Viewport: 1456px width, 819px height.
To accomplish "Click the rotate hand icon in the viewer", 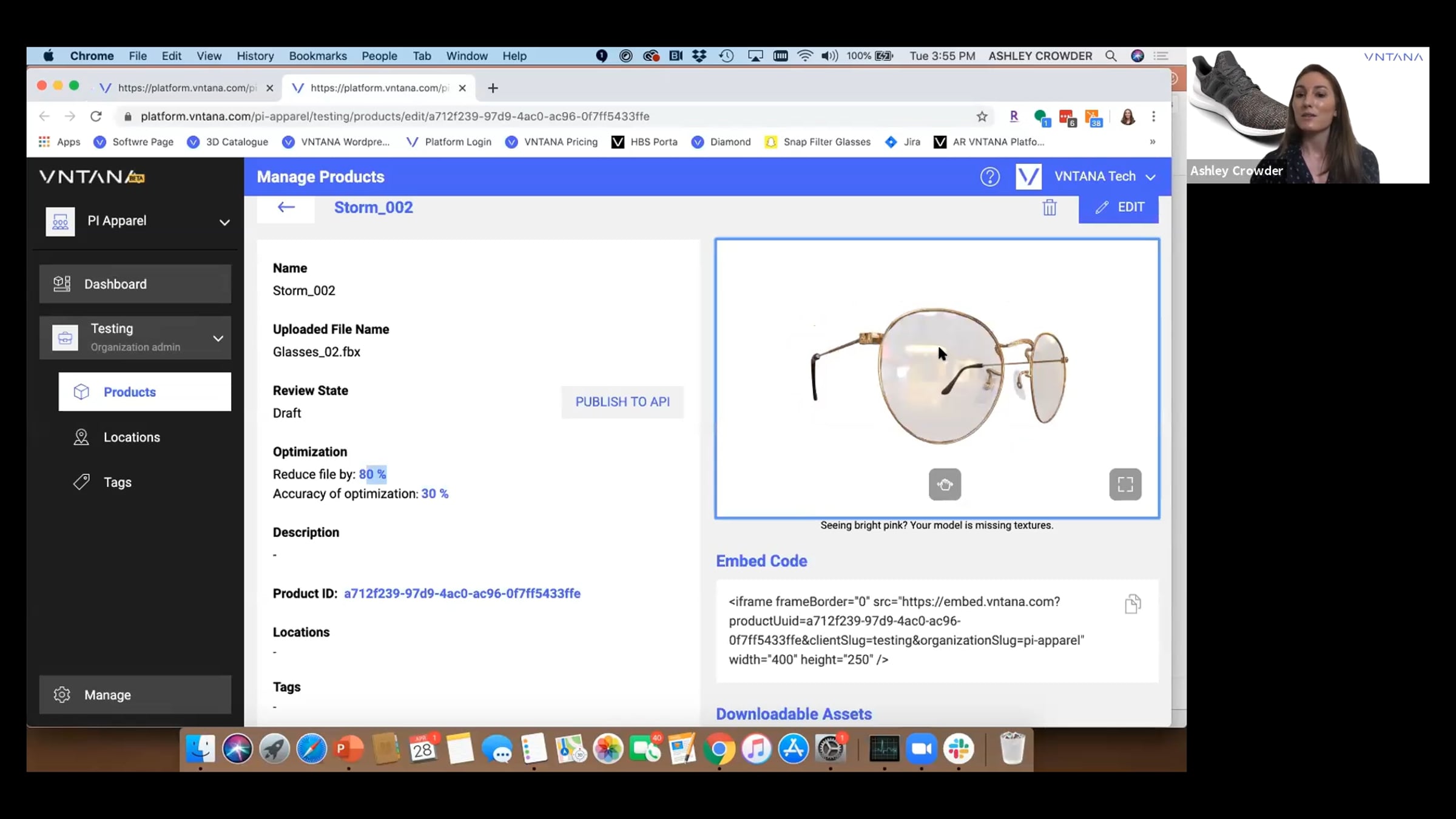I will (945, 484).
